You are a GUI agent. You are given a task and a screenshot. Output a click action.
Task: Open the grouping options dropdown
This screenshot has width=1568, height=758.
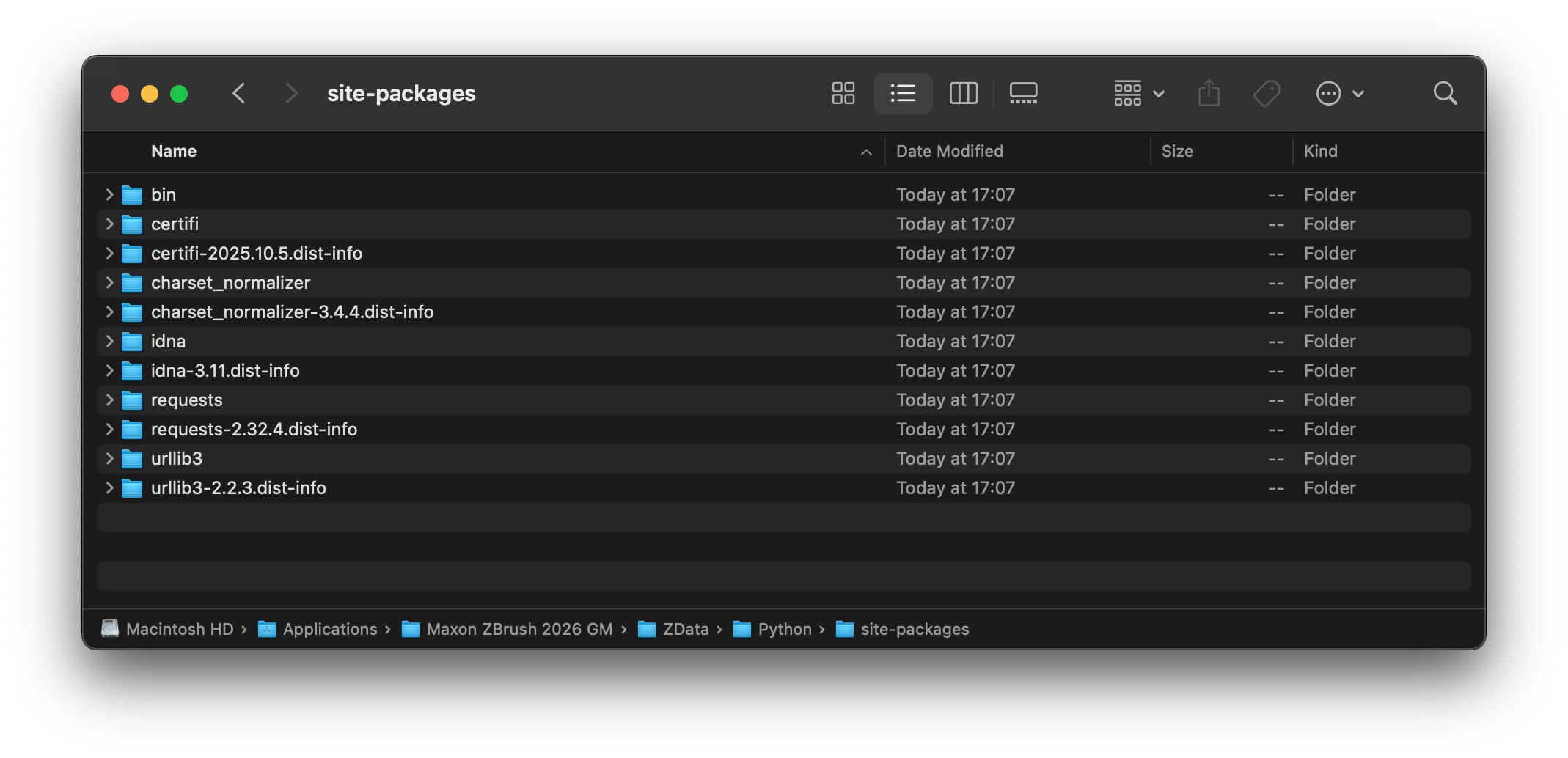tap(1137, 93)
